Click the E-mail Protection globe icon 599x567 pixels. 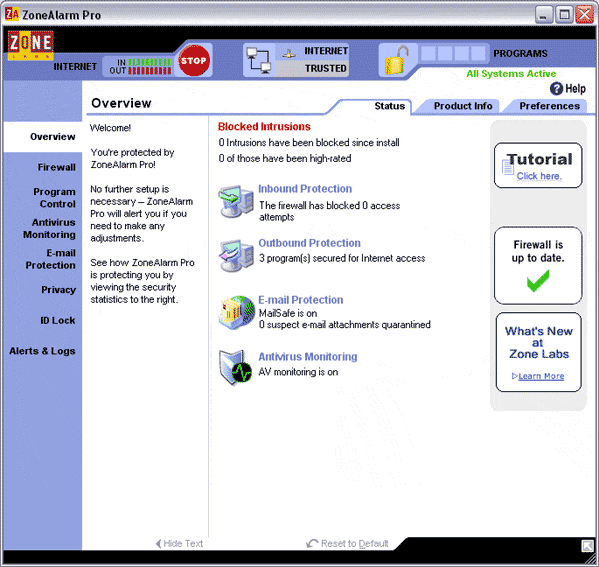[236, 313]
